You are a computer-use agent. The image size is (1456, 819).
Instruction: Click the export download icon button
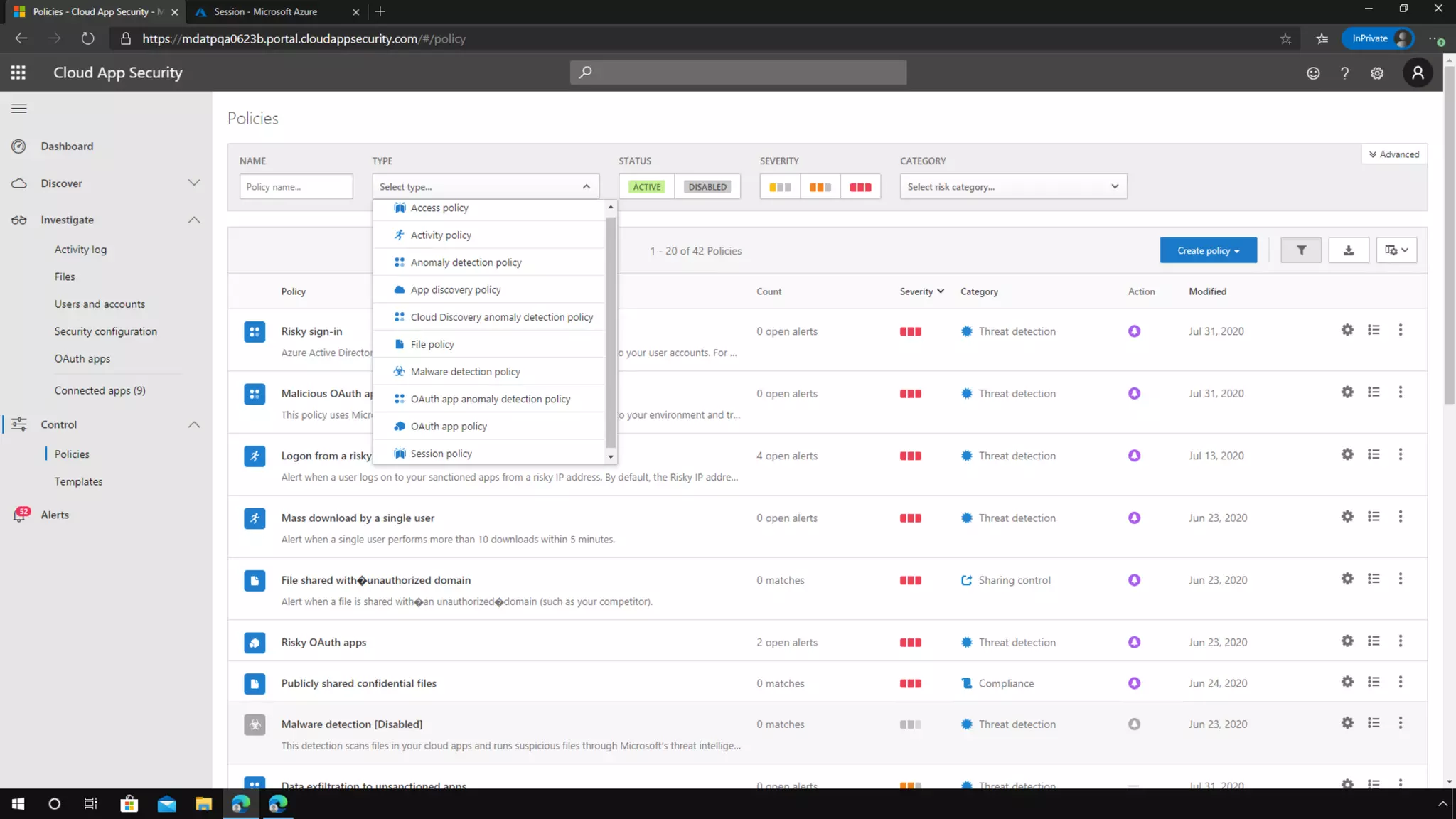pyautogui.click(x=1348, y=250)
